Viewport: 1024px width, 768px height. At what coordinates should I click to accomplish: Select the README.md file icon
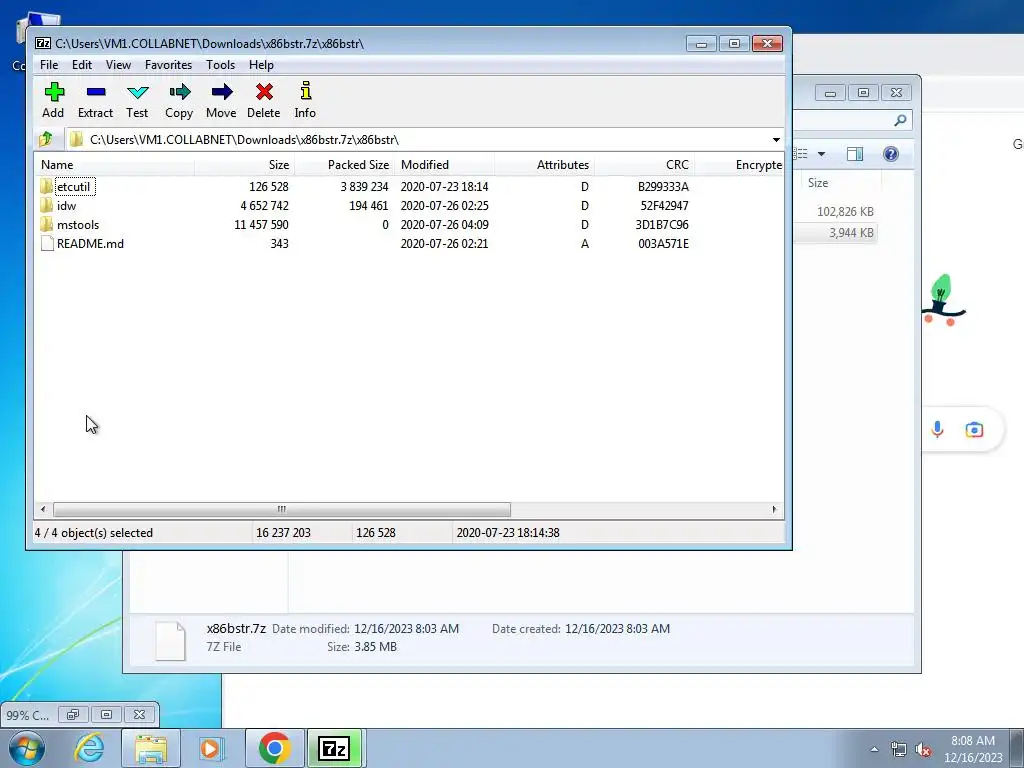47,244
